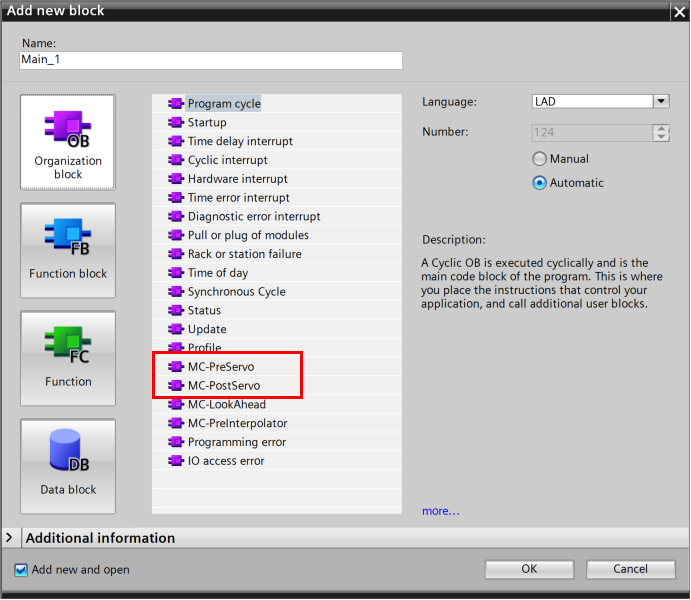Select the Time error interrupt entry

pos(277,197)
